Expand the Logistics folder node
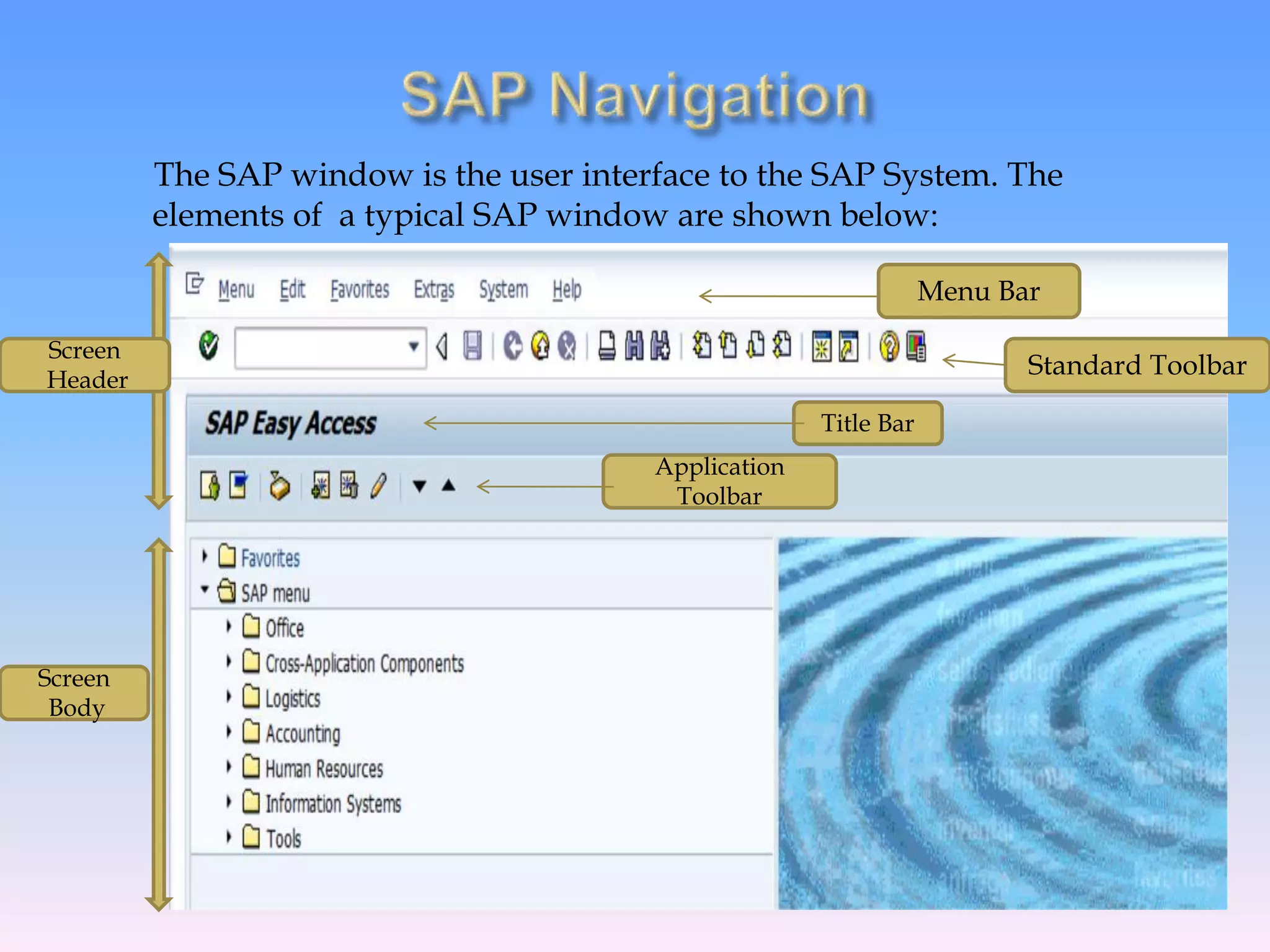Screen dimensions: 1270x952 point(229,696)
